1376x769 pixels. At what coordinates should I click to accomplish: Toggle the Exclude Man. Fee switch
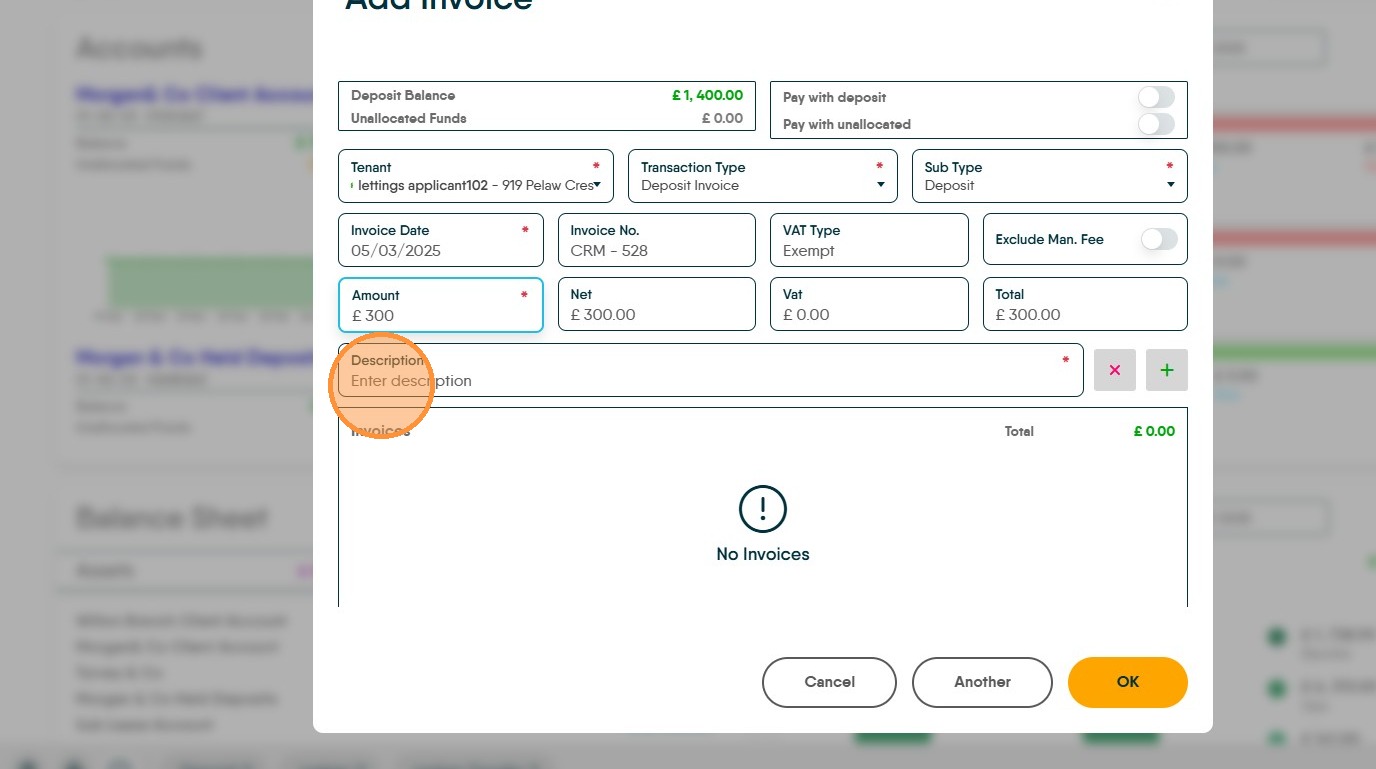[x=1159, y=240]
